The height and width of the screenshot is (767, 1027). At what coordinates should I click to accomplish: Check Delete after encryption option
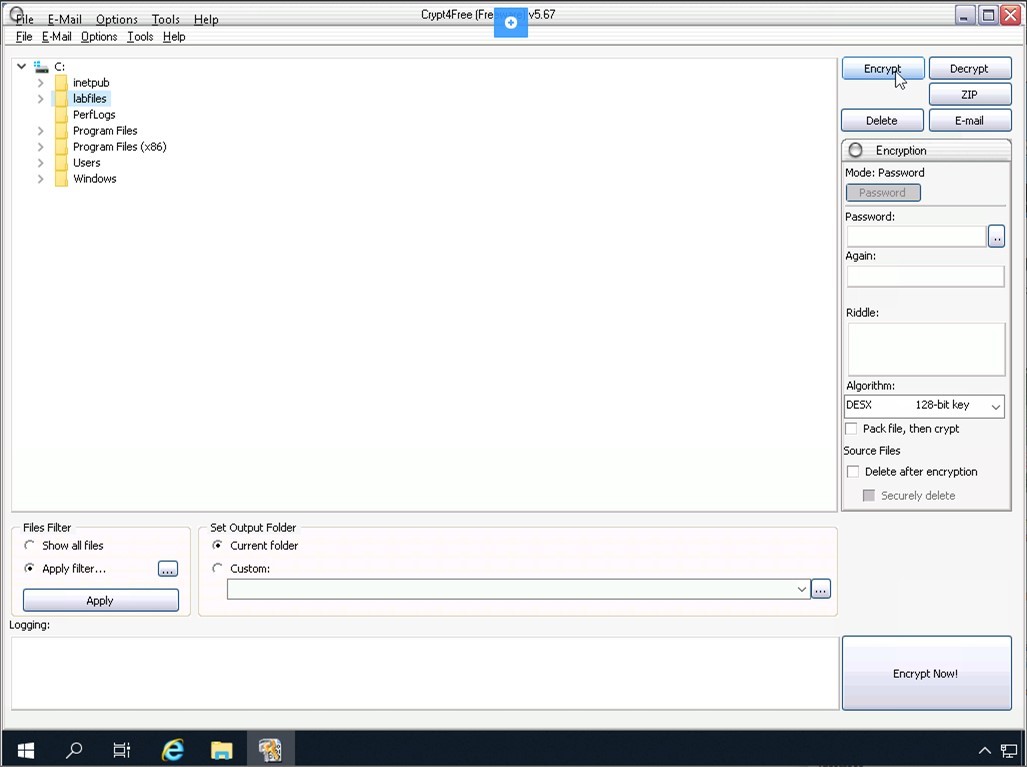click(x=853, y=472)
